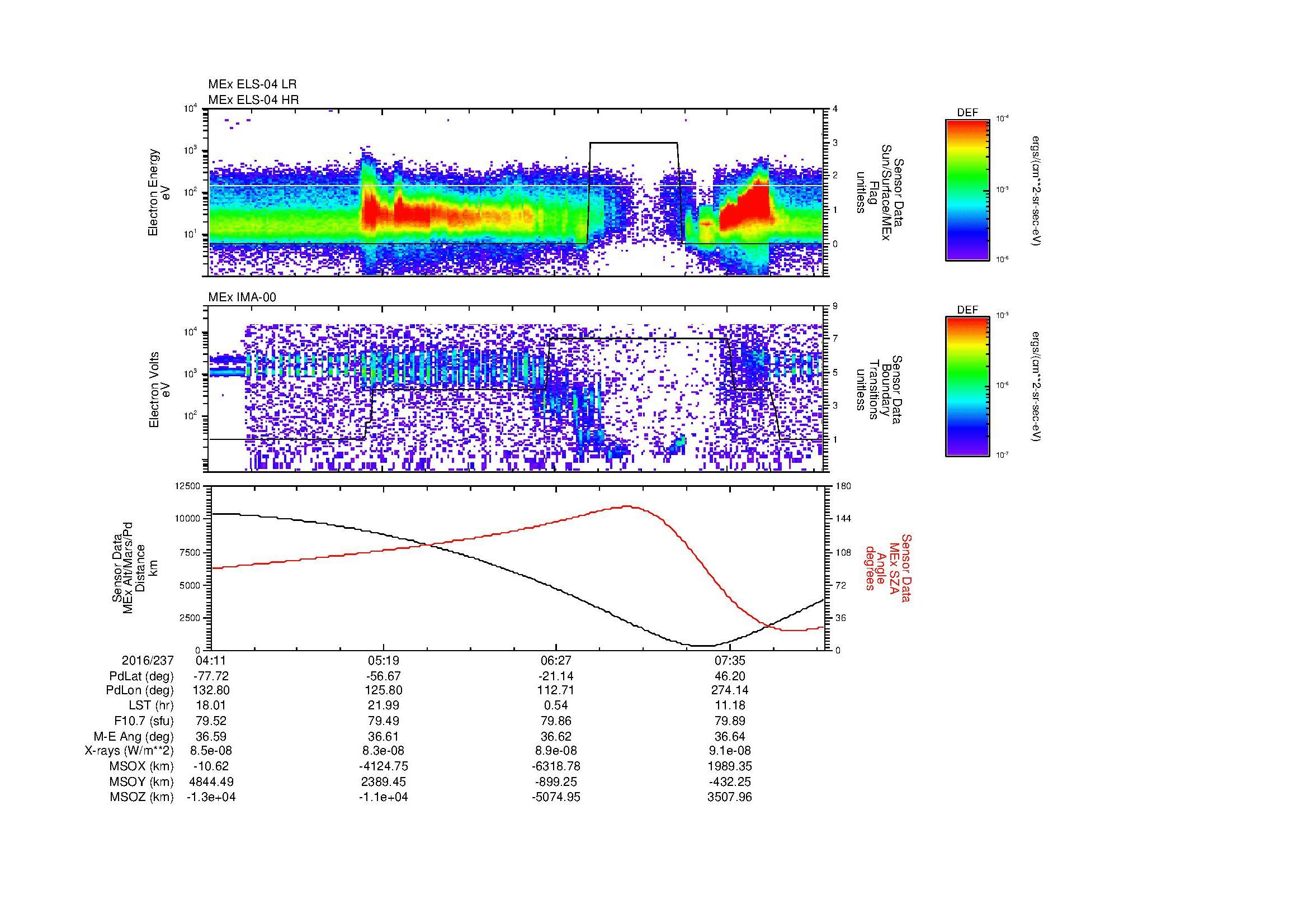Image resolution: width=1308 pixels, height=924 pixels.
Task: Click the MSOZ value '-5074.95'
Action: [555, 797]
